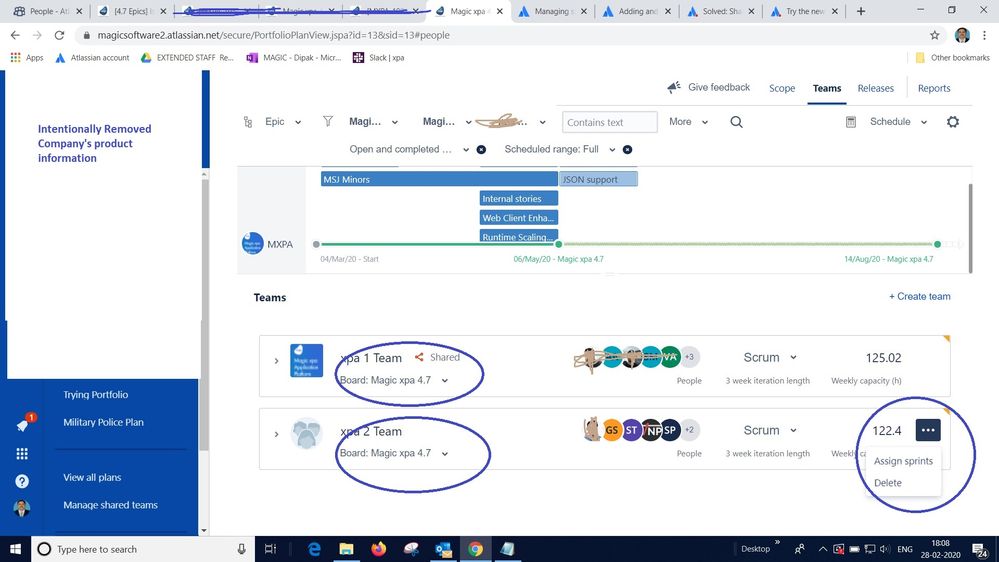Screen dimensions: 999x562
Task: Change board for xpa 2 Team
Action: point(394,453)
